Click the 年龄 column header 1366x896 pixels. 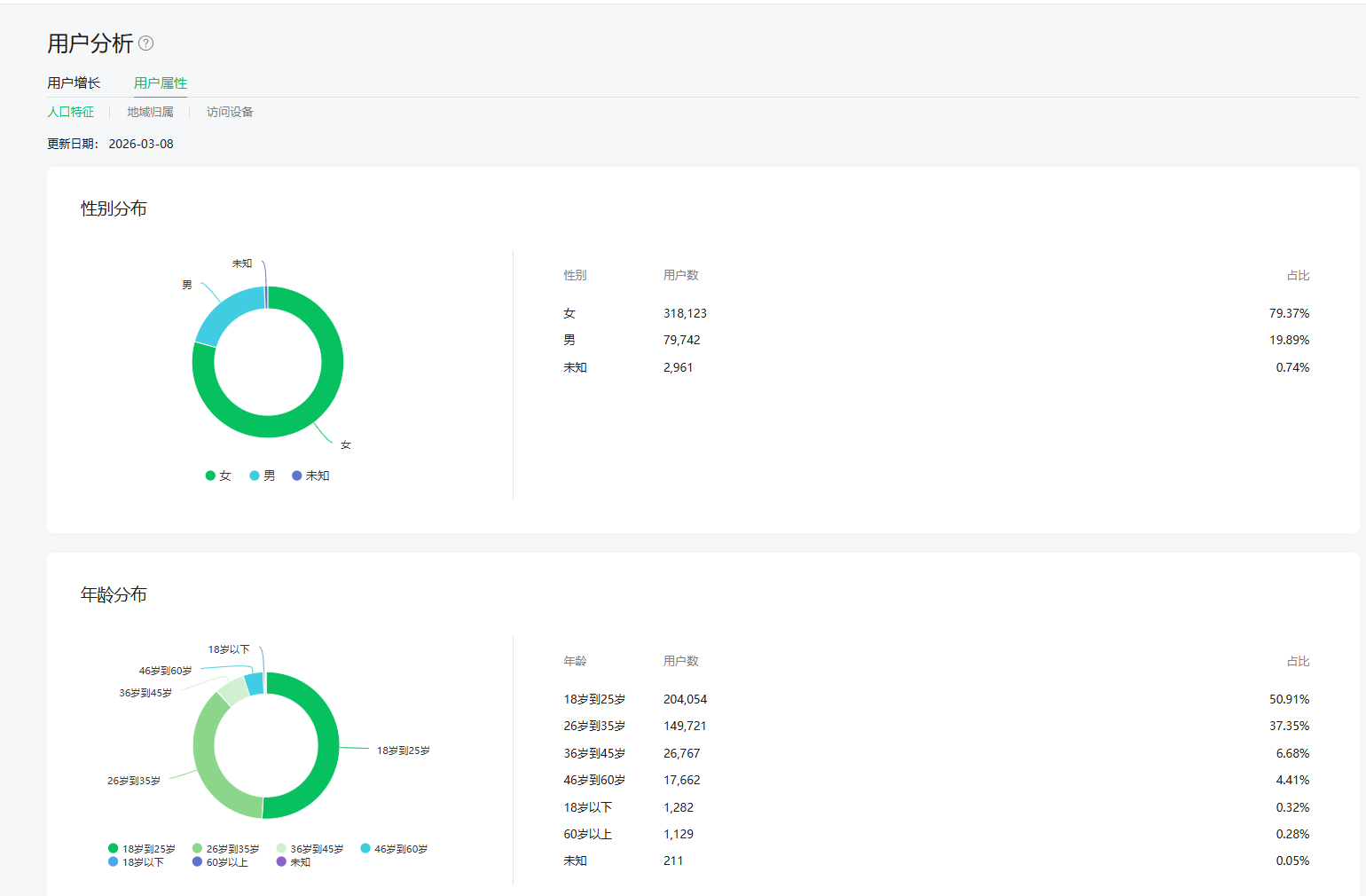click(575, 661)
